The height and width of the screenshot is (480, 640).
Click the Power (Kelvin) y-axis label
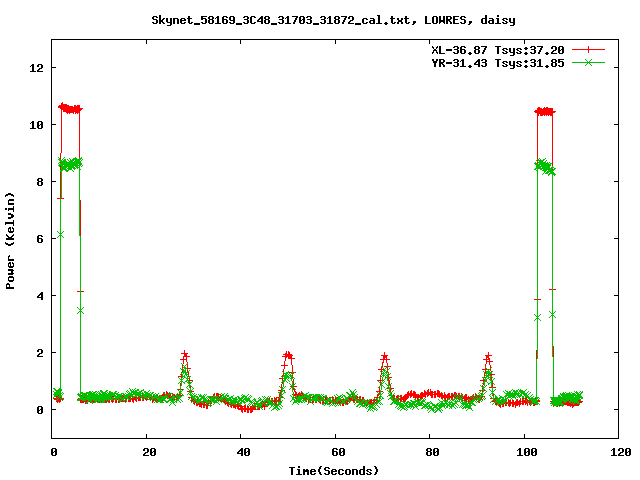pos(11,240)
